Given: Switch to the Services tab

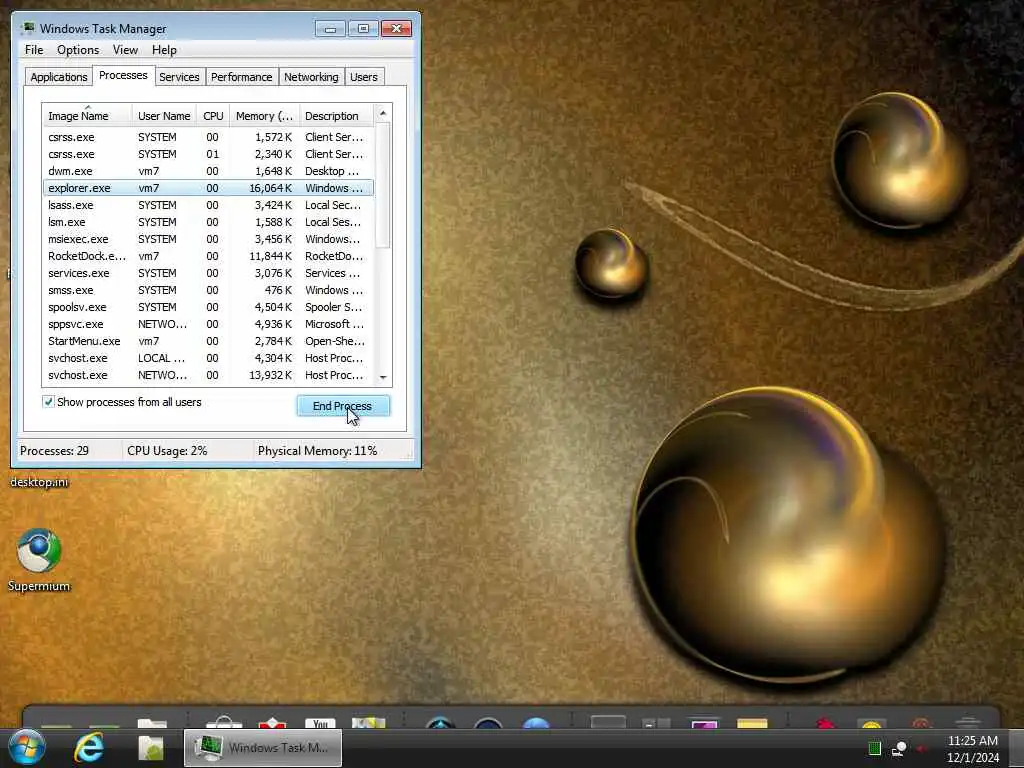Looking at the screenshot, I should 179,77.
